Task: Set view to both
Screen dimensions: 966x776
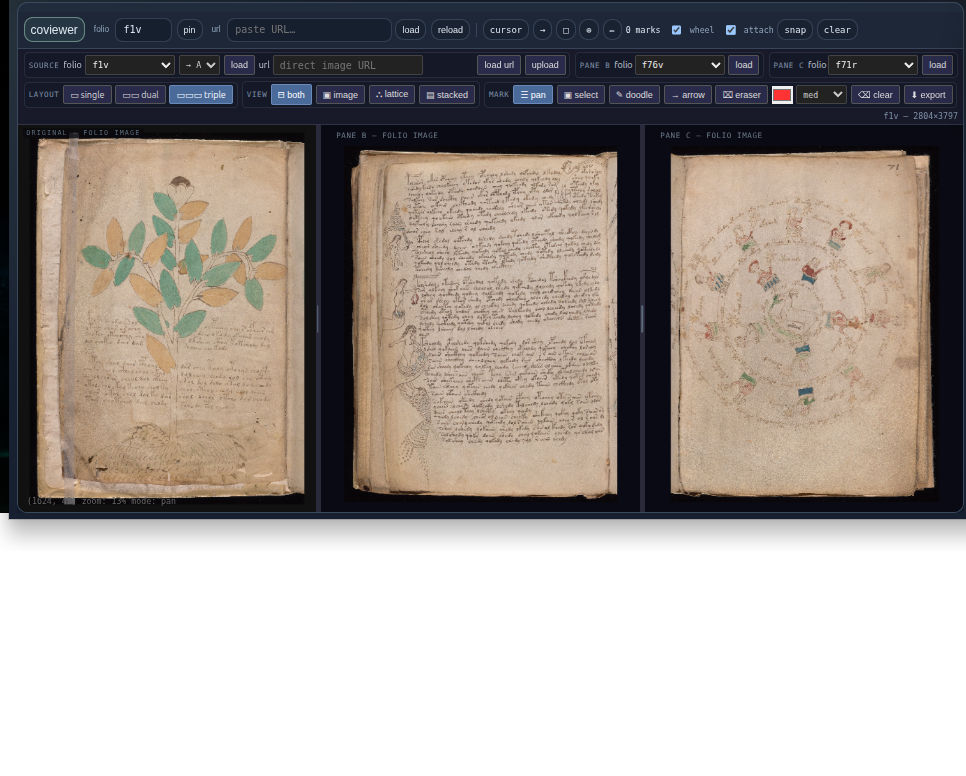Action: point(291,95)
